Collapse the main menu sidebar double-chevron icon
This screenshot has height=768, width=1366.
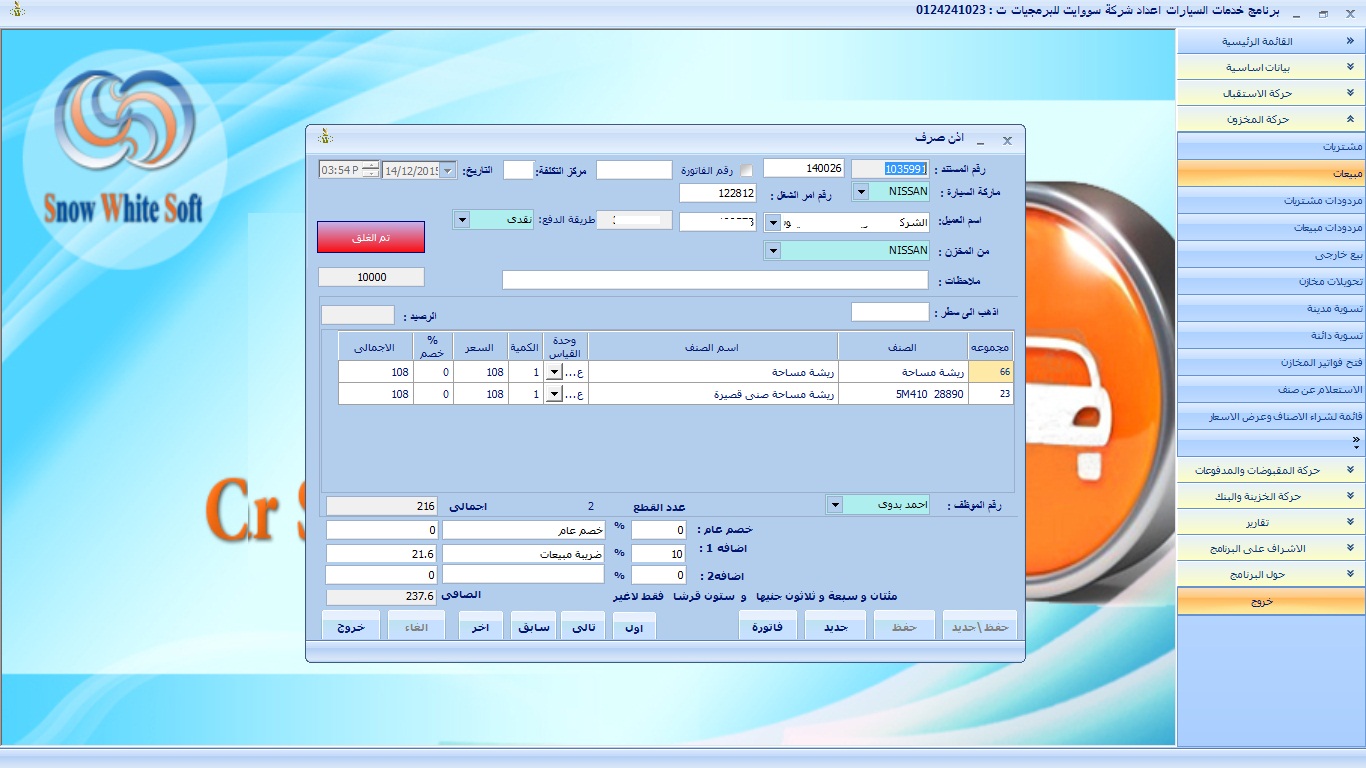point(1350,42)
